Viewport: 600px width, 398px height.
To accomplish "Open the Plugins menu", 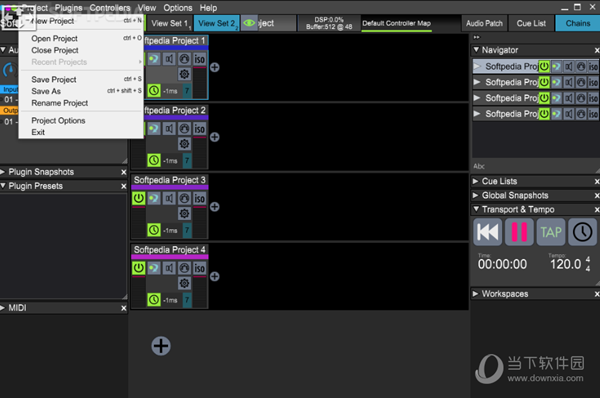I will click(x=68, y=8).
